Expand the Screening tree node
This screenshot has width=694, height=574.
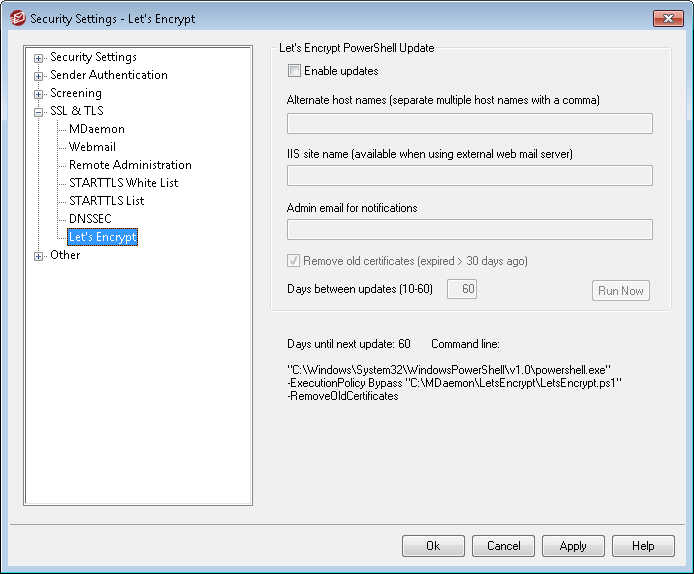(39, 94)
